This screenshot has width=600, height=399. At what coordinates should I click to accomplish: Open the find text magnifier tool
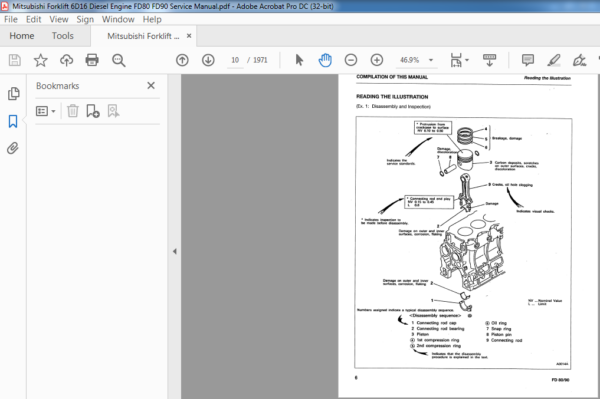[x=119, y=60]
